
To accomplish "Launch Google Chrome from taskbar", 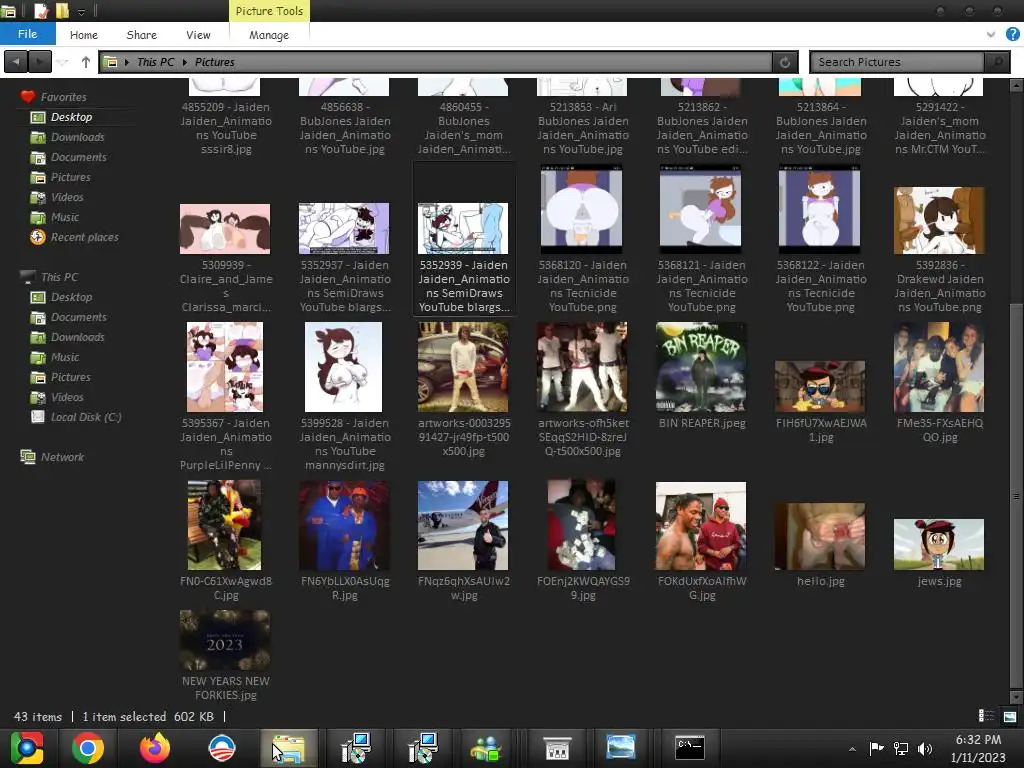I will click(88, 748).
